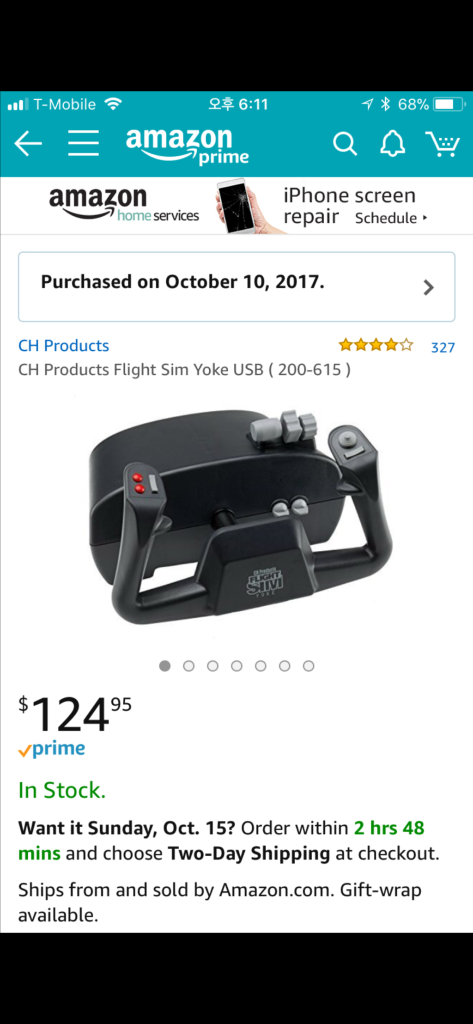Open the shopping cart
Screen dimensions: 473x1024
(442, 144)
